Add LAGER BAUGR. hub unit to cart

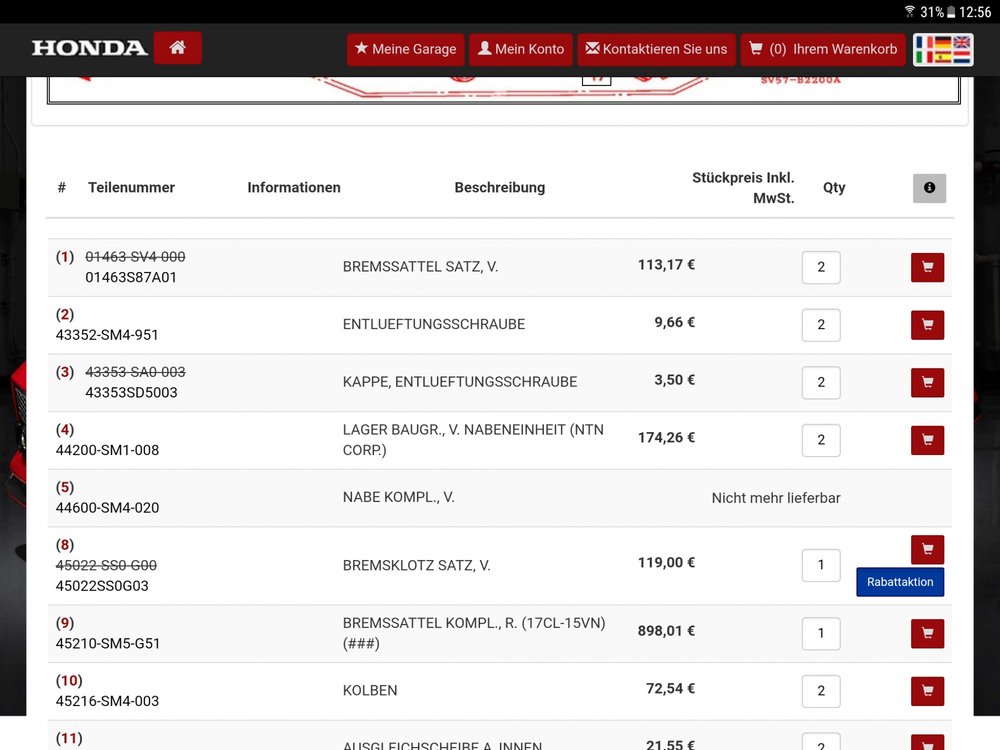coord(927,440)
